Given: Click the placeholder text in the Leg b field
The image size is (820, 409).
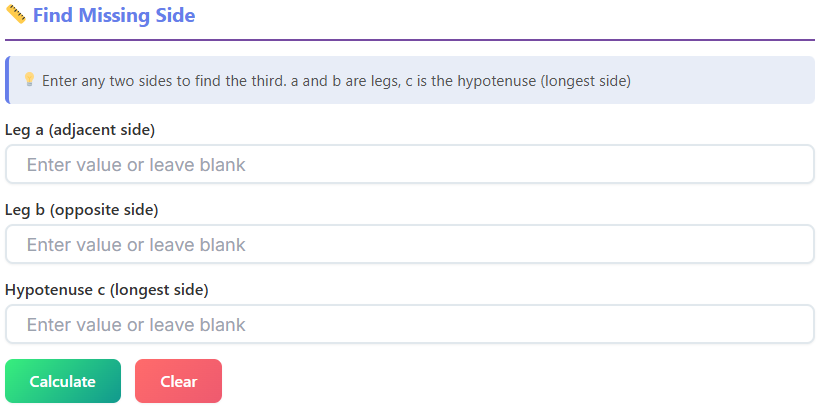Looking at the screenshot, I should [x=136, y=245].
